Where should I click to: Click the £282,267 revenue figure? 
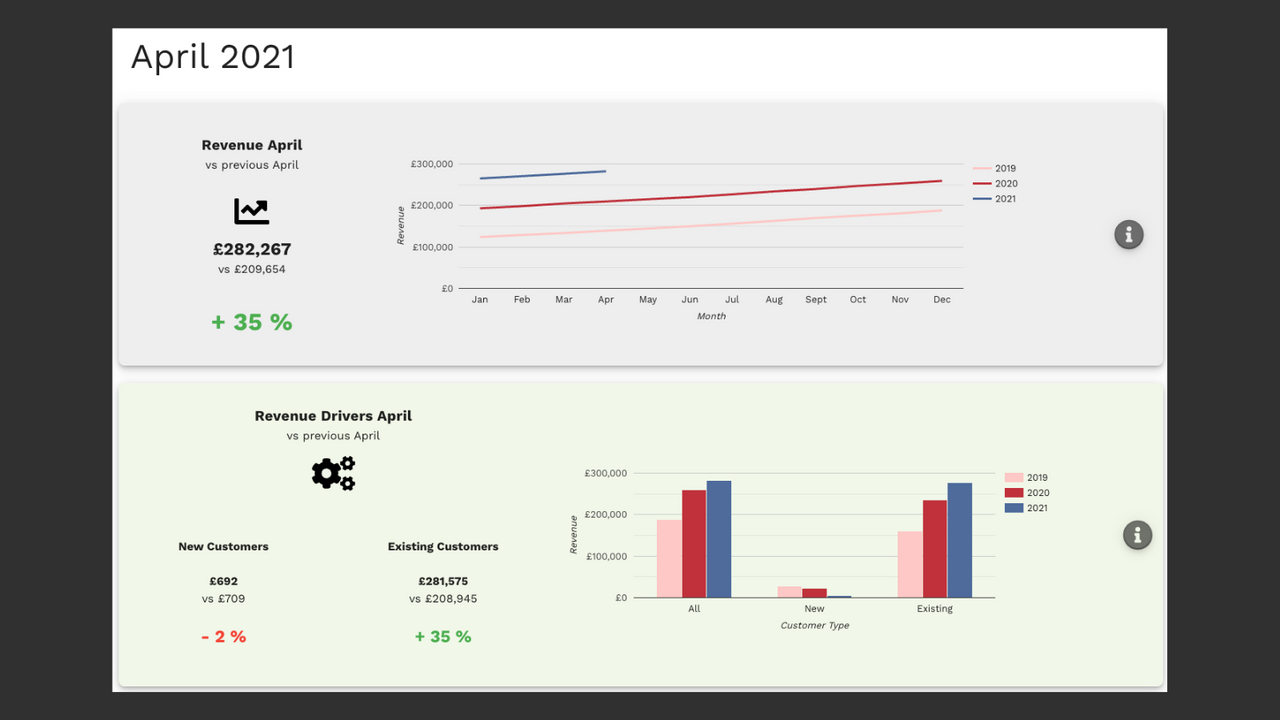coord(252,249)
